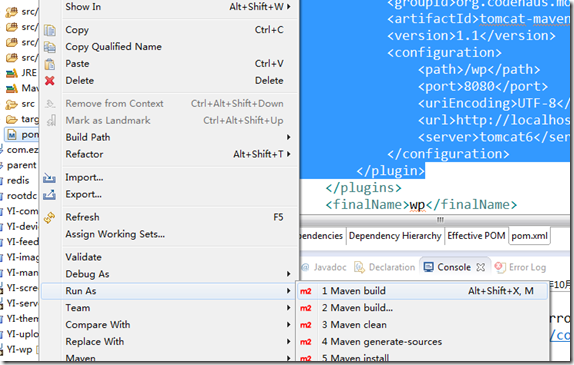Viewport: 574px width, 365px height.
Task: Click the <version>1.1</version> line
Action: (x=471, y=36)
